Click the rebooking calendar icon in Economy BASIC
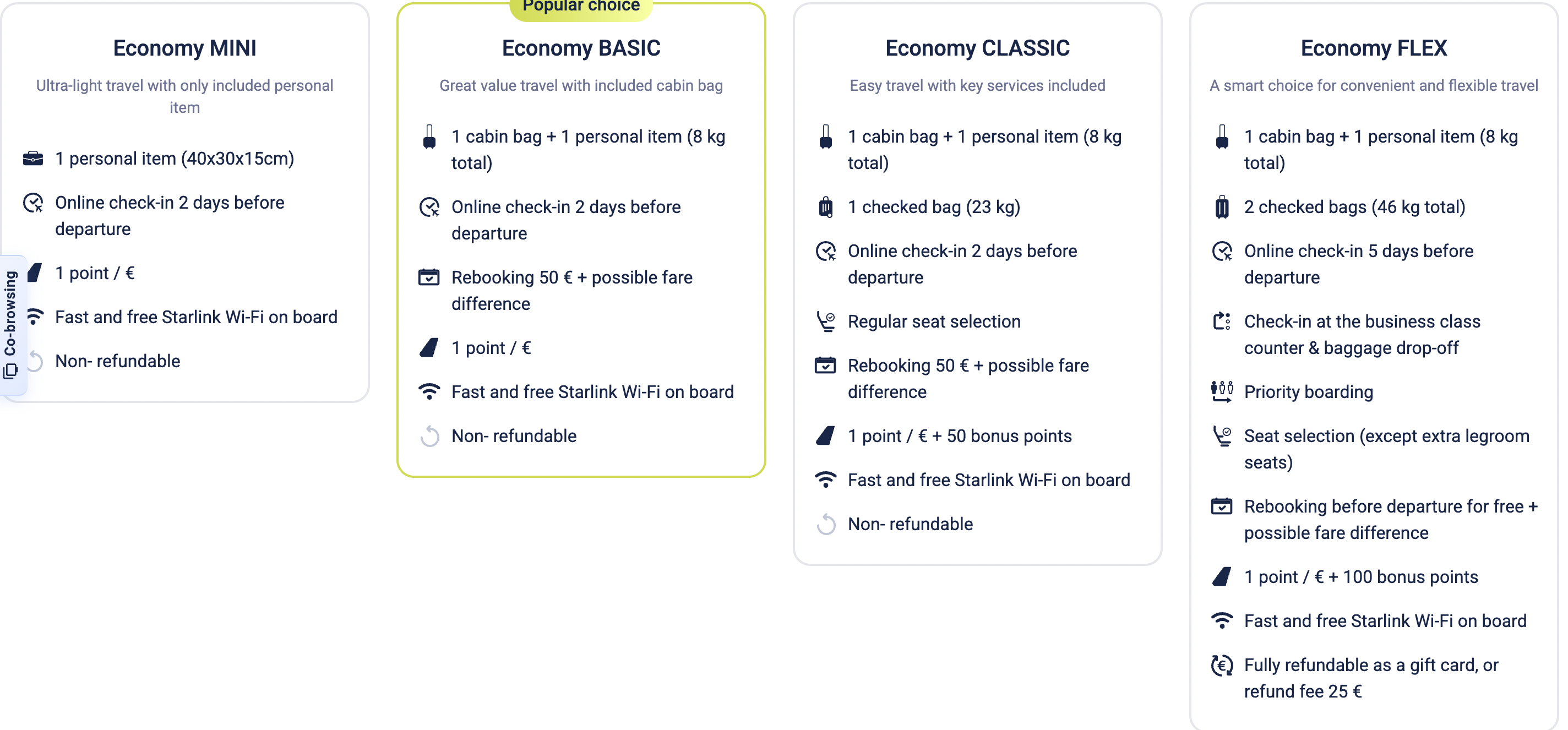This screenshot has width=1568, height=730. pos(429,277)
